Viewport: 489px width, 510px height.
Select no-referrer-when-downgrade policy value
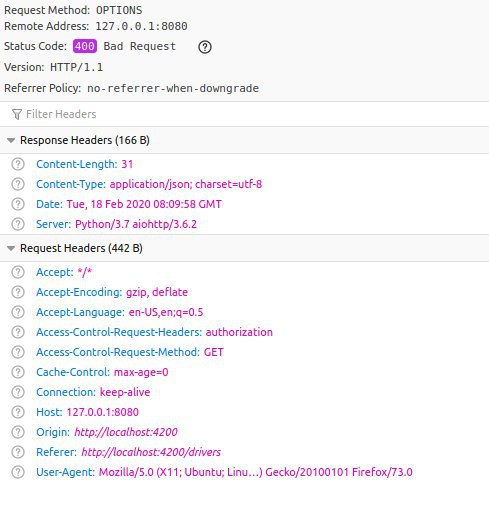click(x=173, y=88)
